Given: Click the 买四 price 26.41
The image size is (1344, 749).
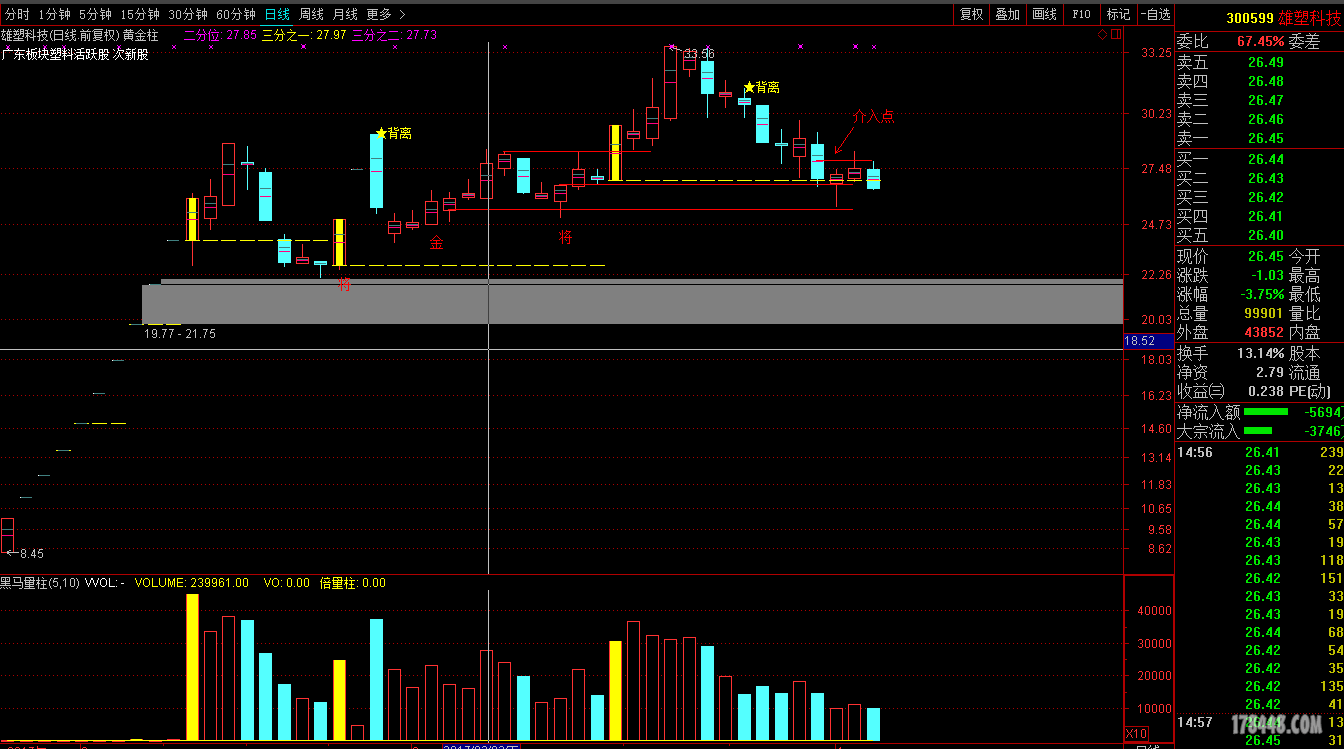Looking at the screenshot, I should (x=1266, y=216).
